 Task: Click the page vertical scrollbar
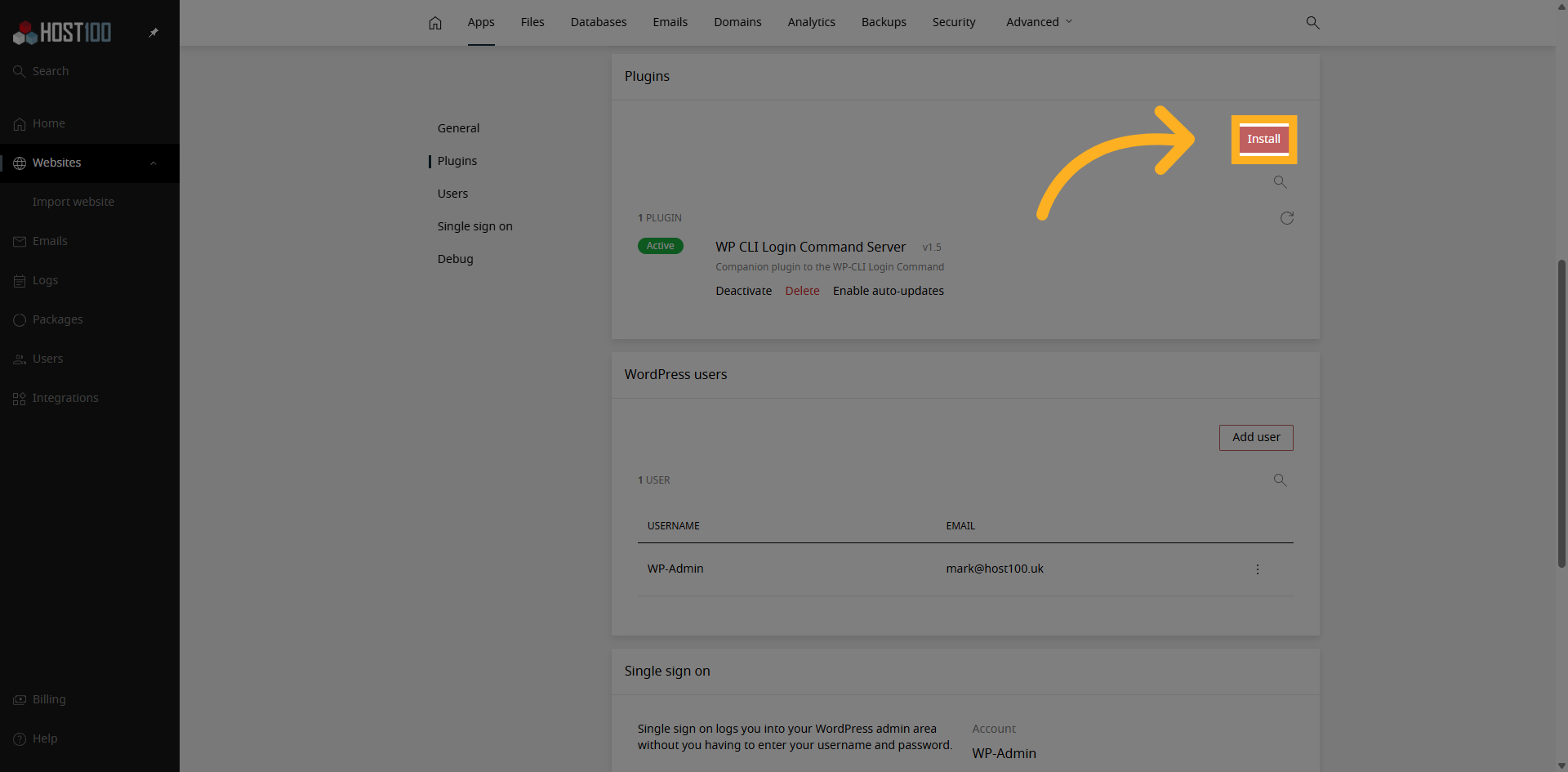pyautogui.click(x=1561, y=413)
